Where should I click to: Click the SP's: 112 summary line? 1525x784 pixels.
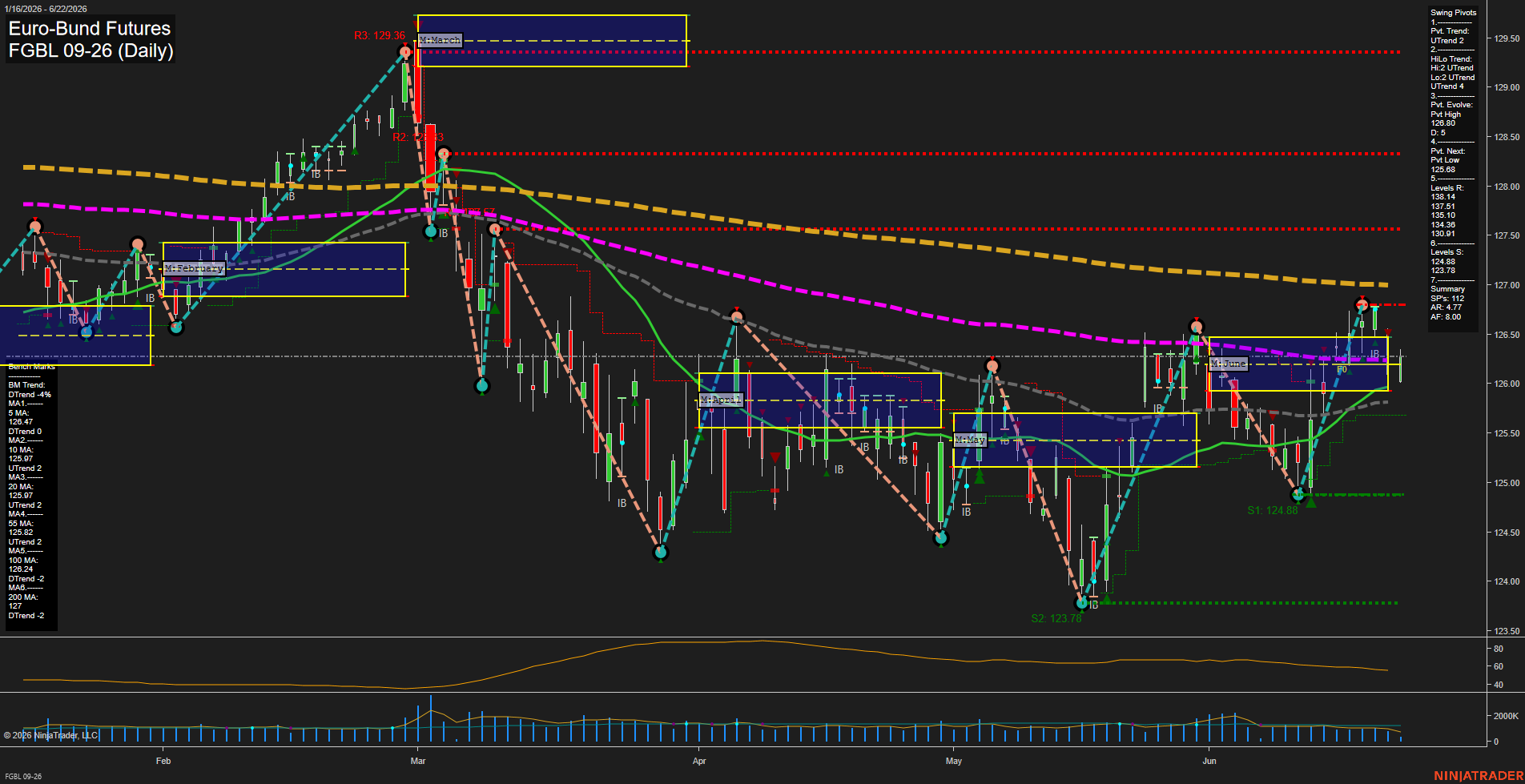click(x=1447, y=299)
